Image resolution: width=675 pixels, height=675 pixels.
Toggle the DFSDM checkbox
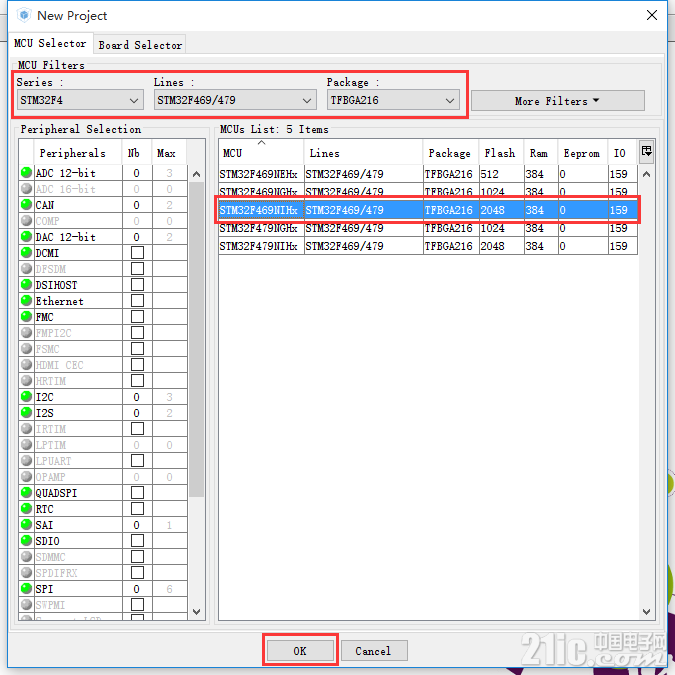tap(137, 269)
